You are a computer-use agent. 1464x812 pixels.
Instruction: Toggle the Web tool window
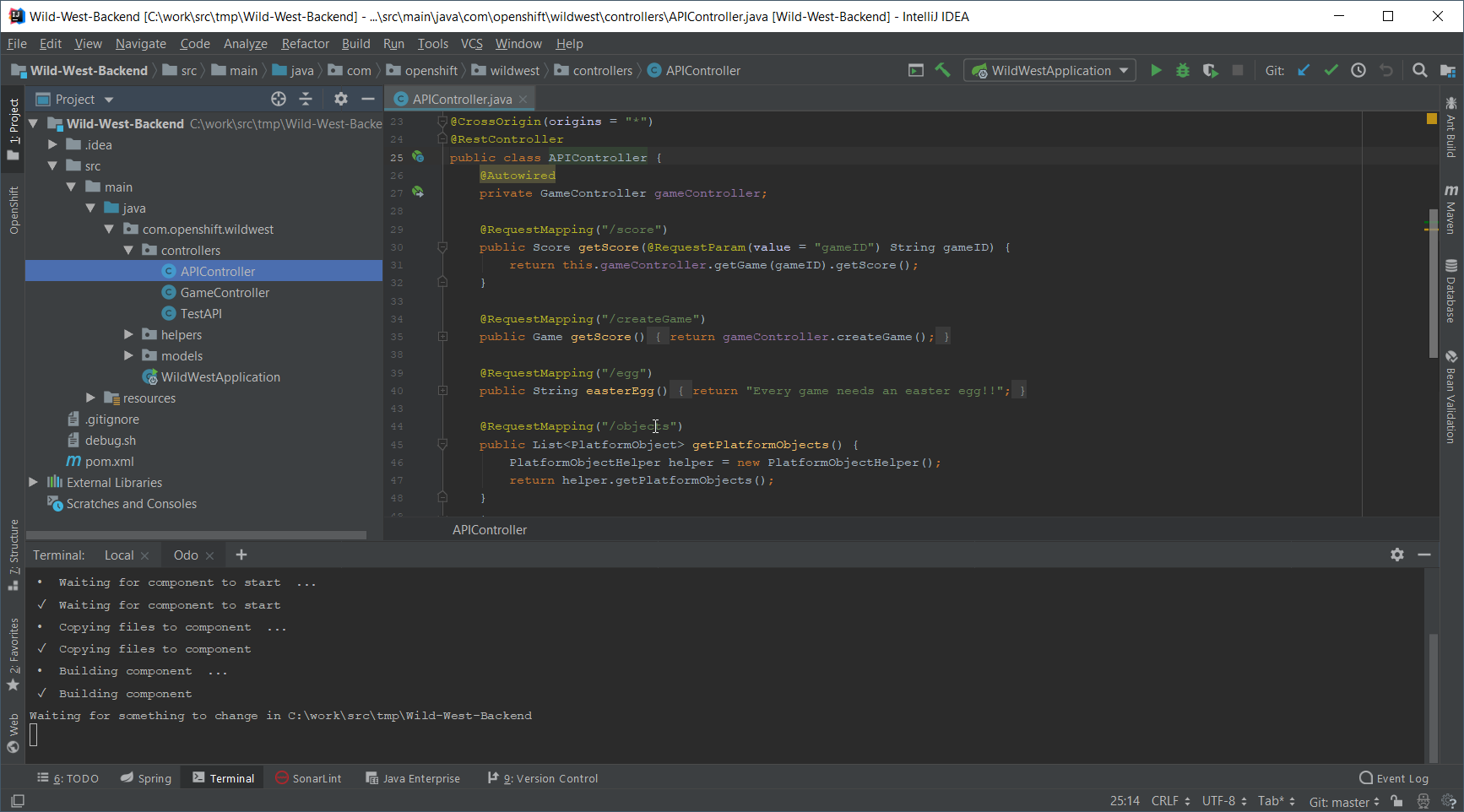(14, 733)
